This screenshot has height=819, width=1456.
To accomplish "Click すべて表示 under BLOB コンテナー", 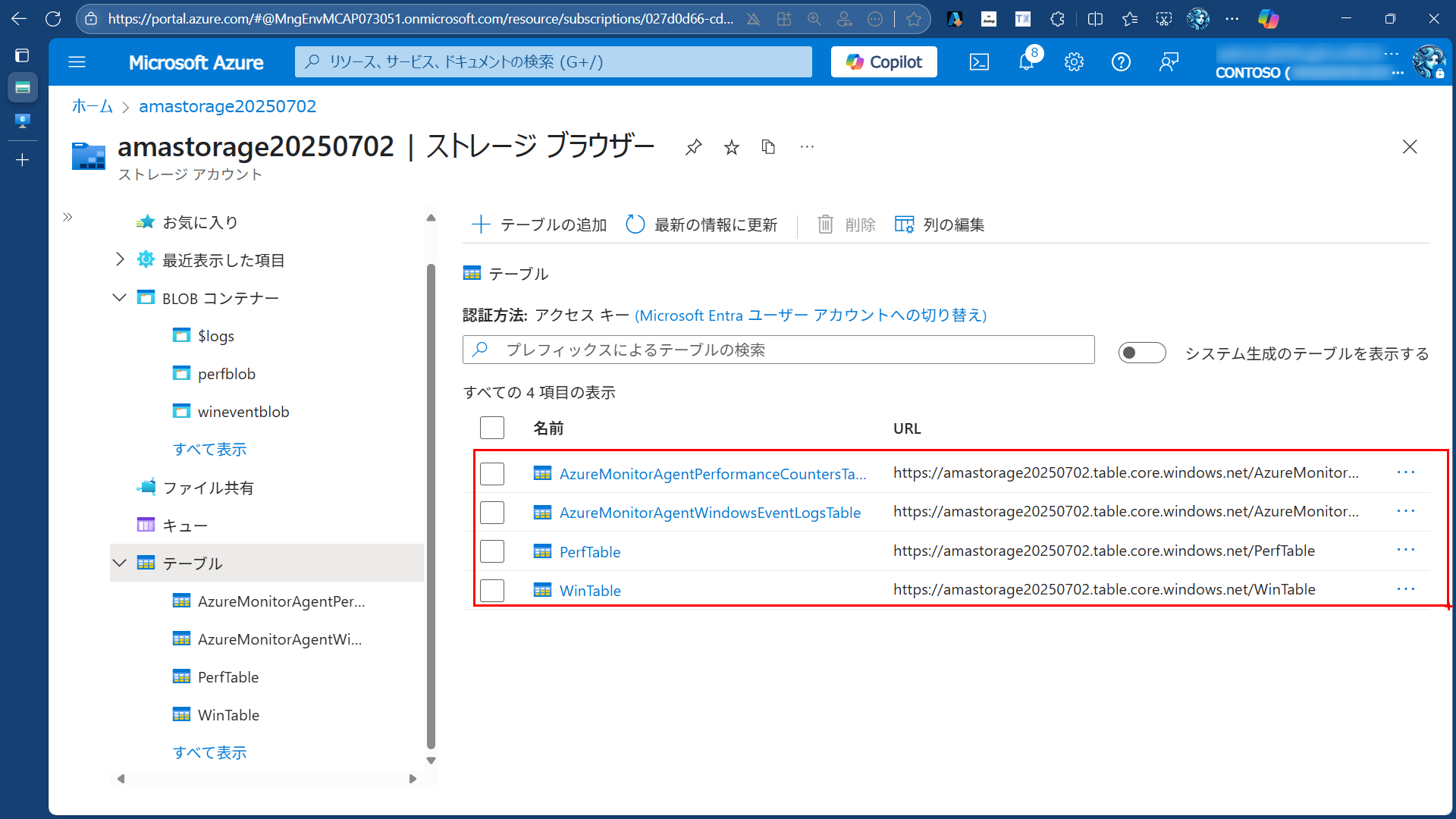I will coord(209,450).
